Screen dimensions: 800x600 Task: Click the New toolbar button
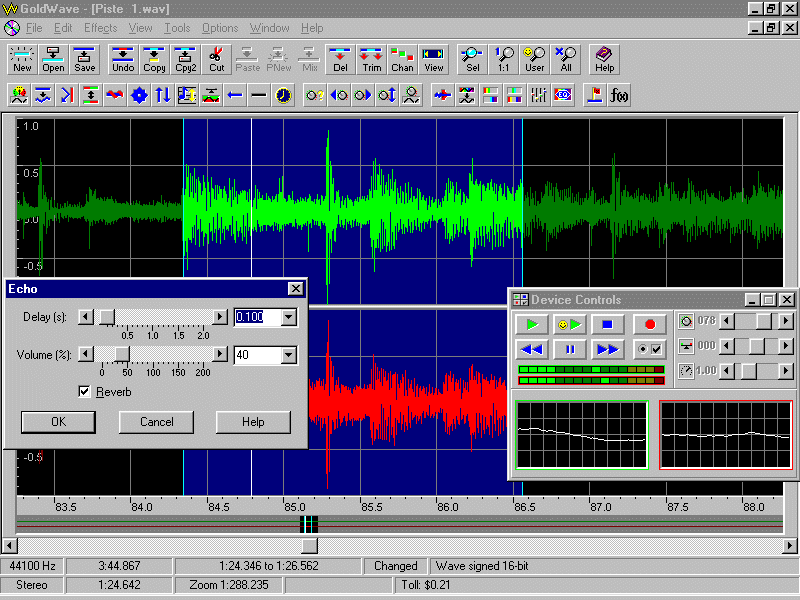tap(22, 60)
